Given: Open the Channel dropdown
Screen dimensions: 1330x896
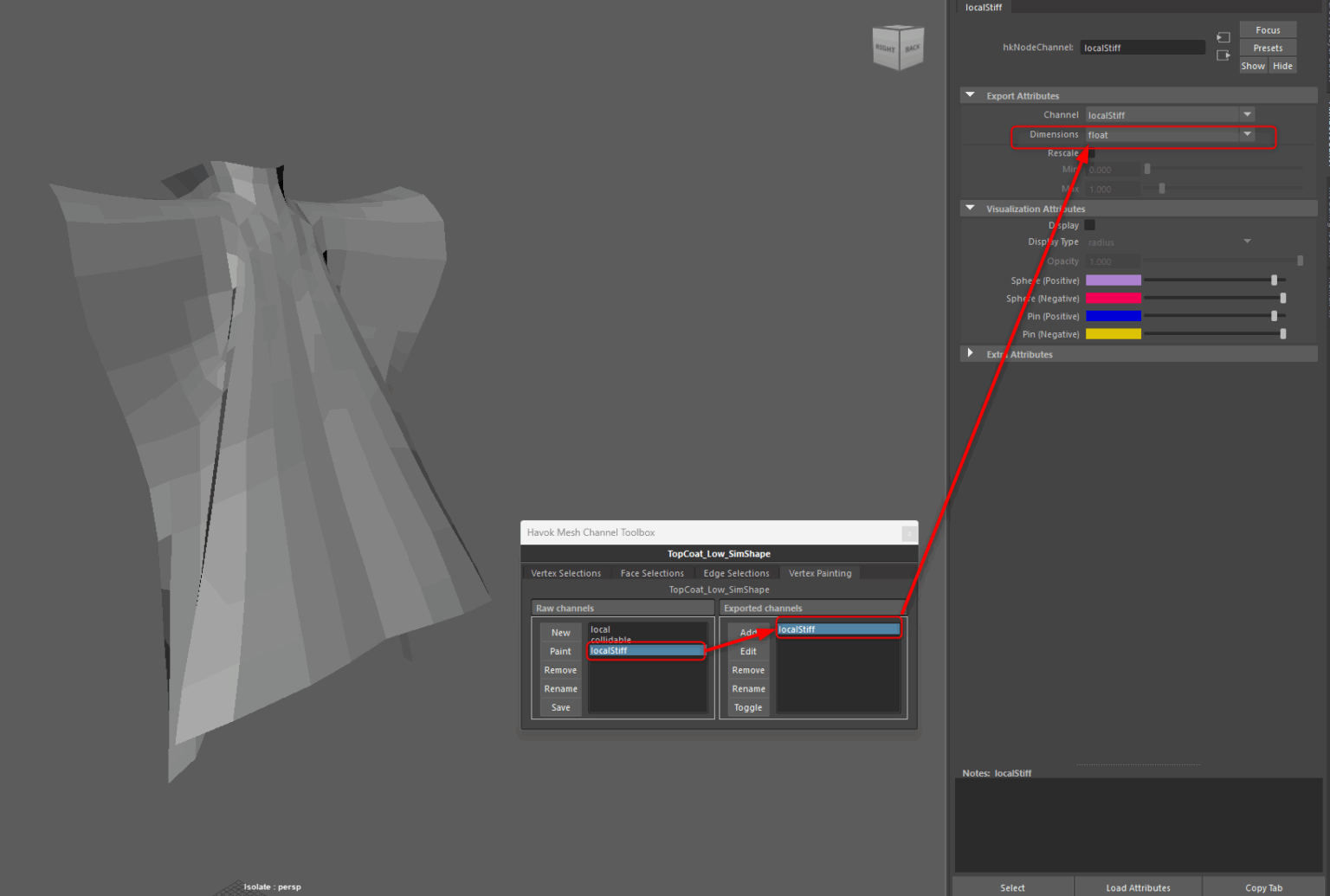Looking at the screenshot, I should coord(1169,115).
